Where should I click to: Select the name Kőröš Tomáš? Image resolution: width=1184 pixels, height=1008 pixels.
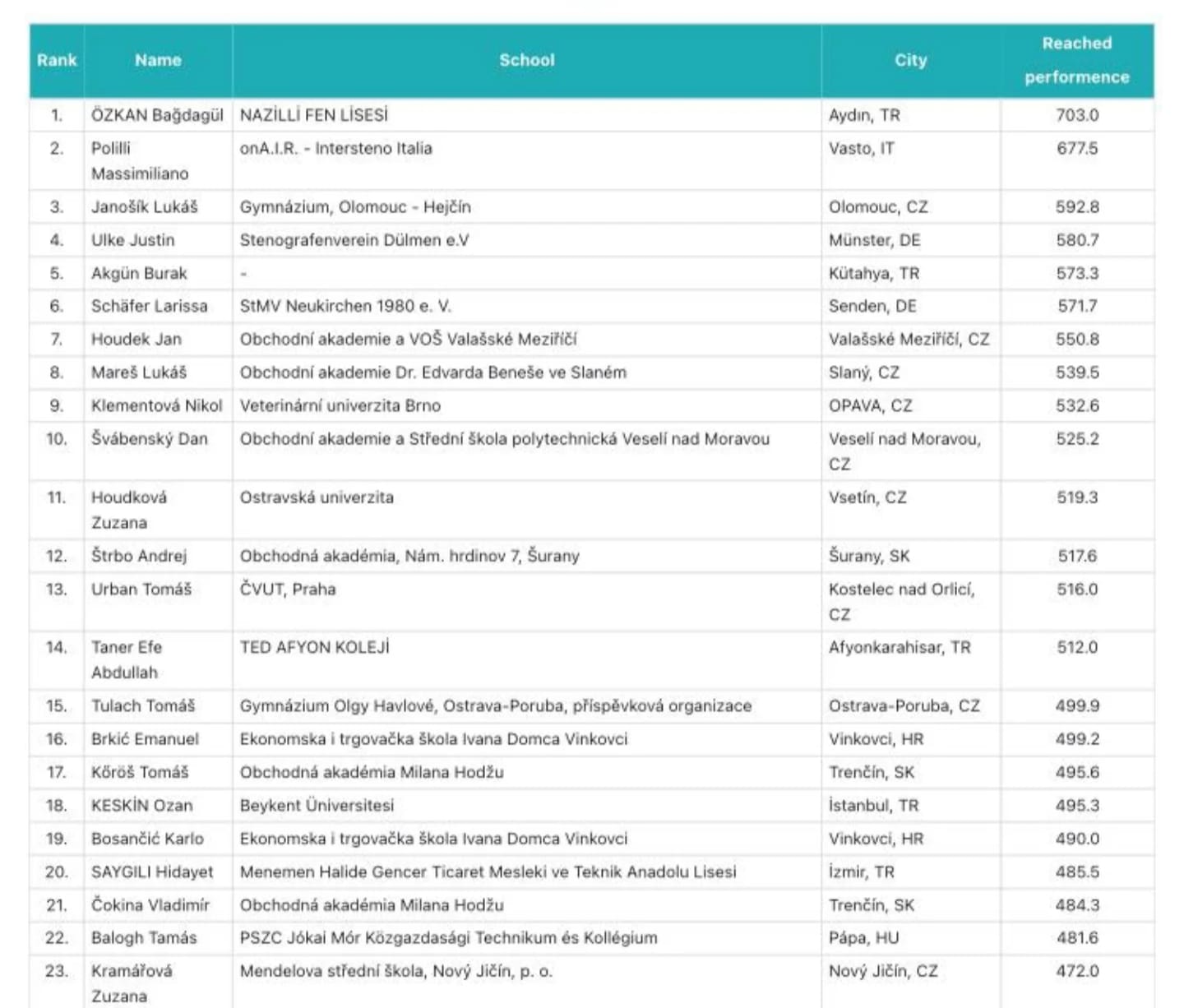tap(140, 772)
